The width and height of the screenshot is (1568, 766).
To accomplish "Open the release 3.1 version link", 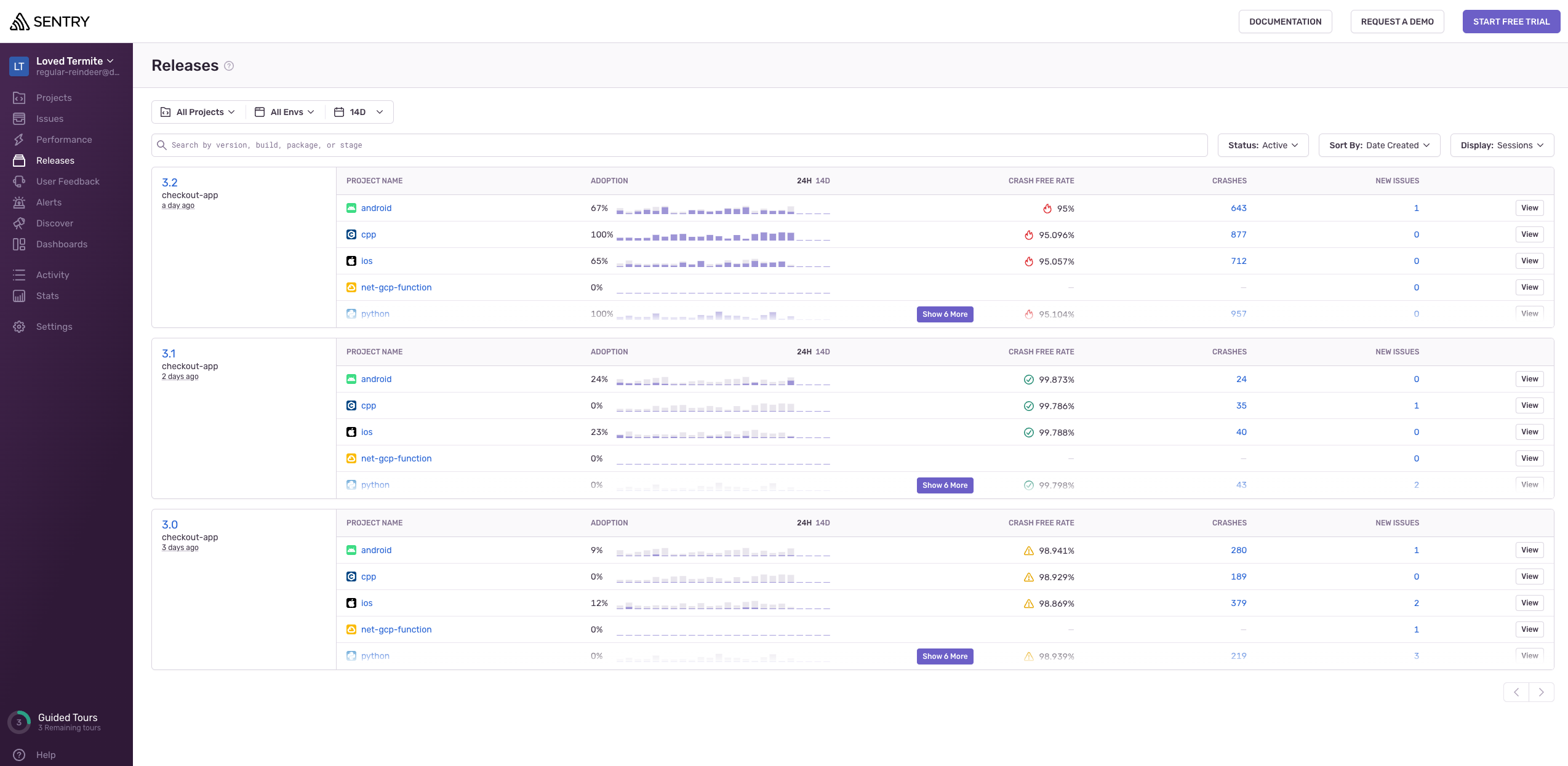I will click(169, 354).
